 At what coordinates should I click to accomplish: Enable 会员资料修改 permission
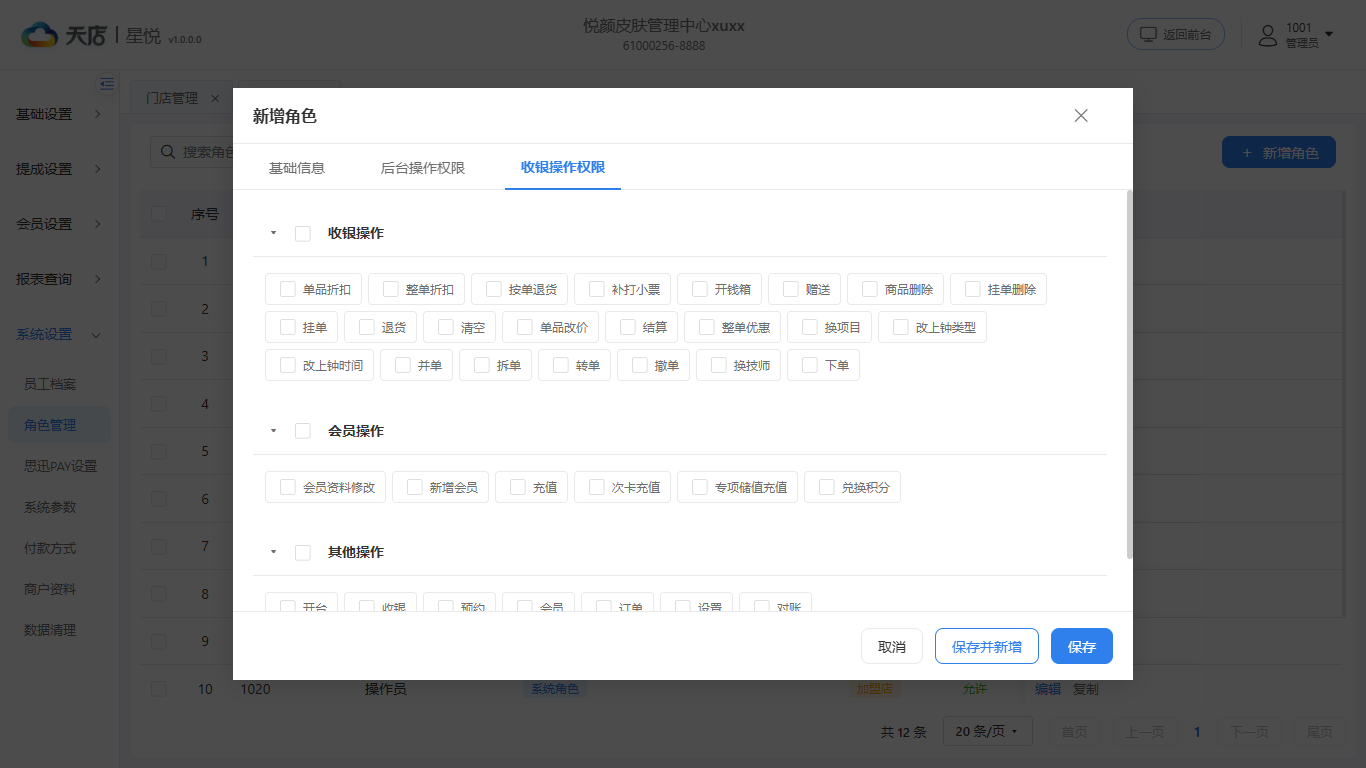288,487
